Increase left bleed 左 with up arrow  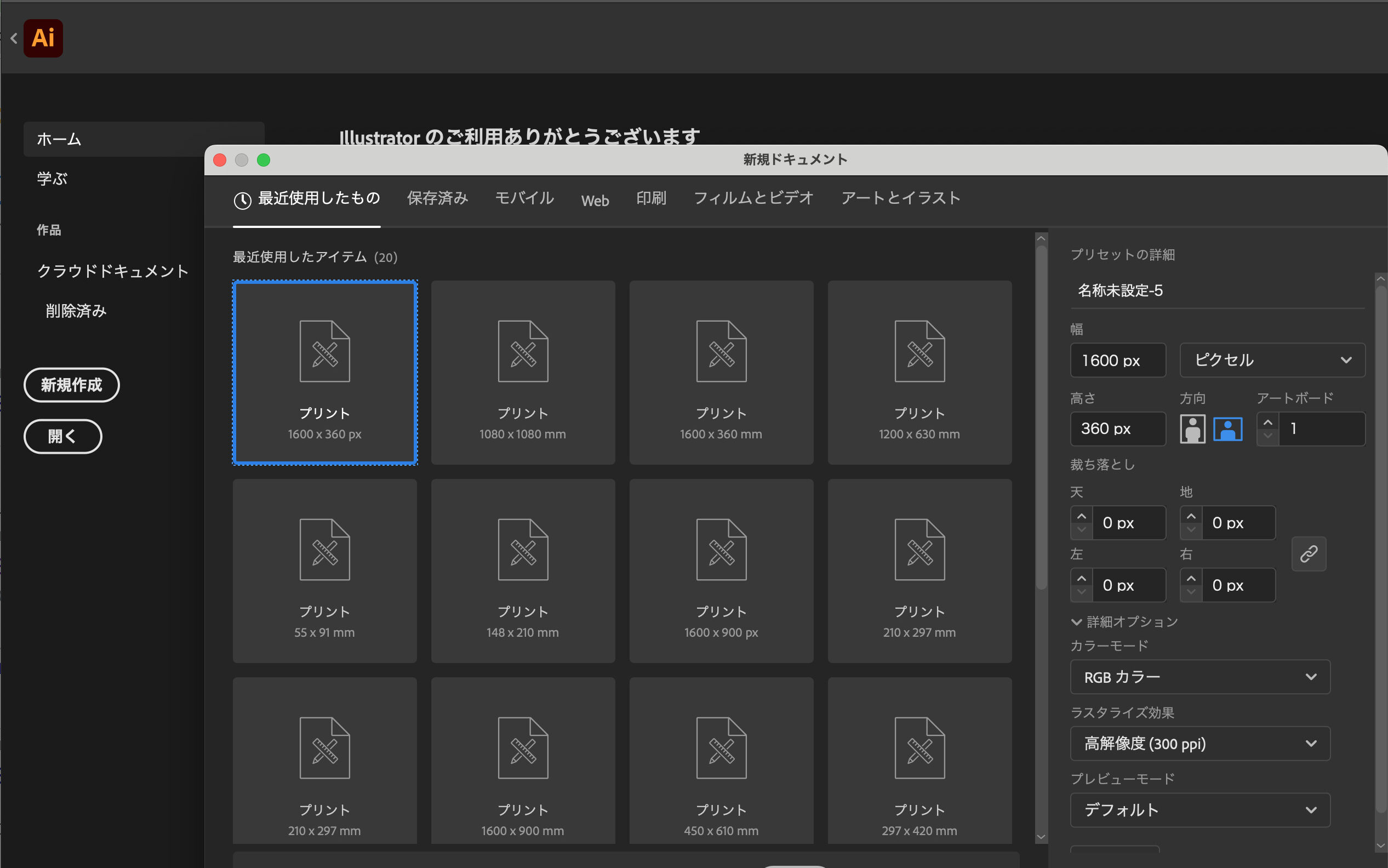(1082, 578)
